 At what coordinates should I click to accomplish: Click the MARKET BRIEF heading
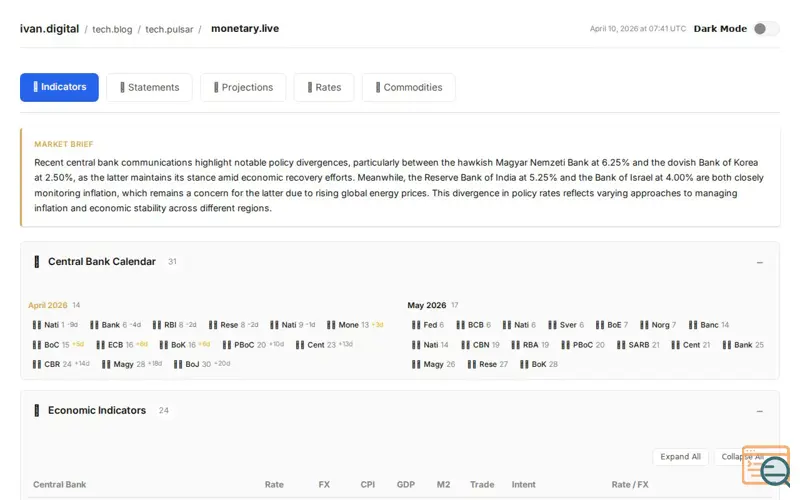coord(64,144)
